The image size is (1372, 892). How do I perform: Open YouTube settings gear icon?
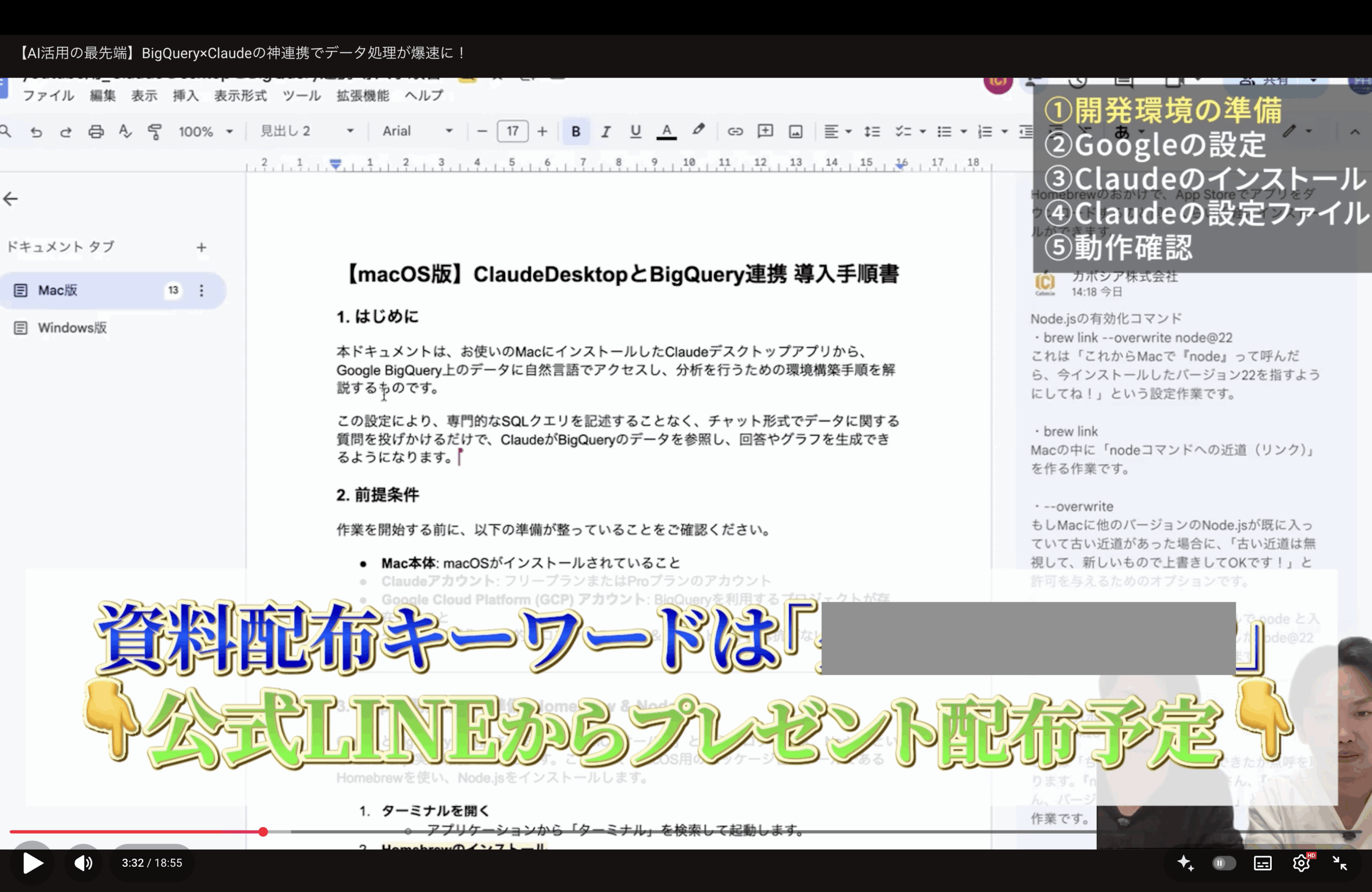1301,863
